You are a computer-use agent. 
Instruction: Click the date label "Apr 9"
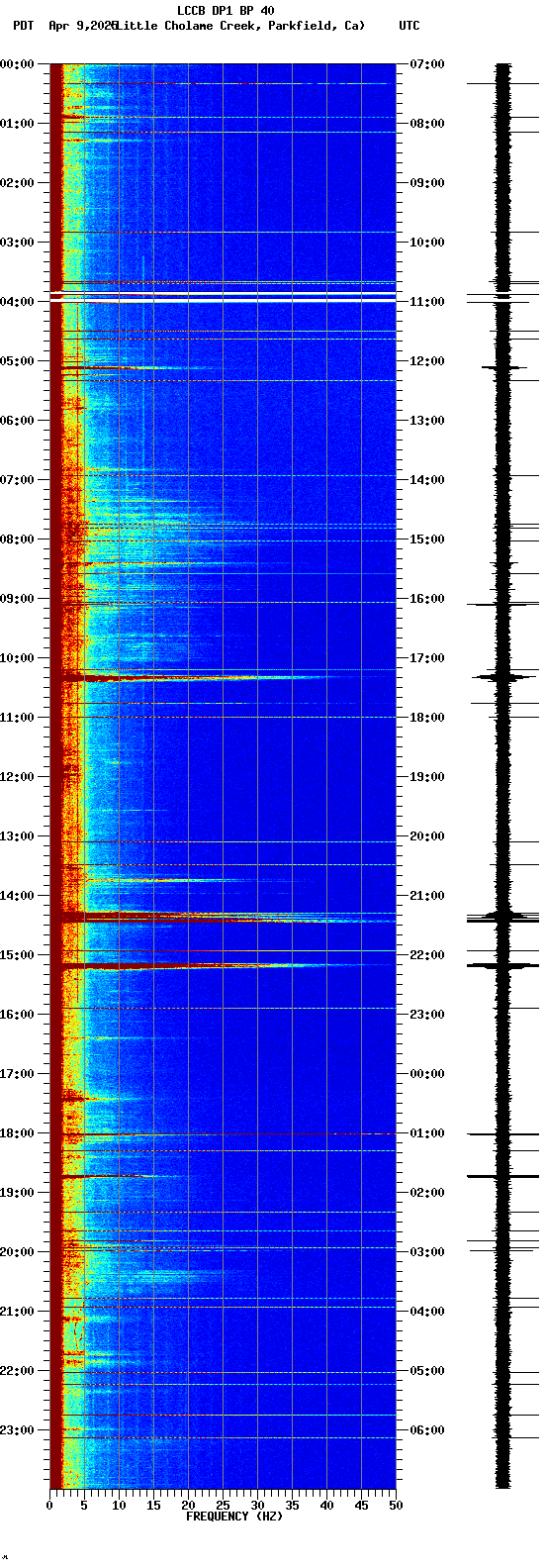tap(65, 26)
